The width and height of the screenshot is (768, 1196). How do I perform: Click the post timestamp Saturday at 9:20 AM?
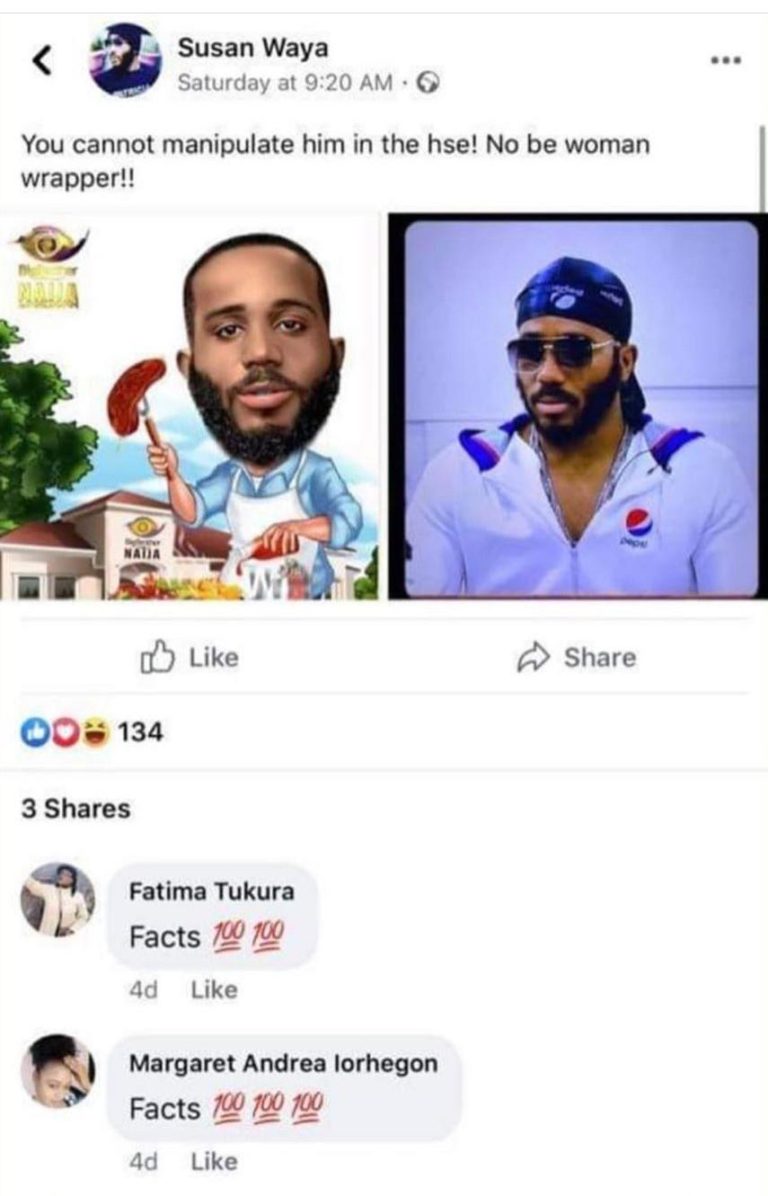pyautogui.click(x=285, y=82)
